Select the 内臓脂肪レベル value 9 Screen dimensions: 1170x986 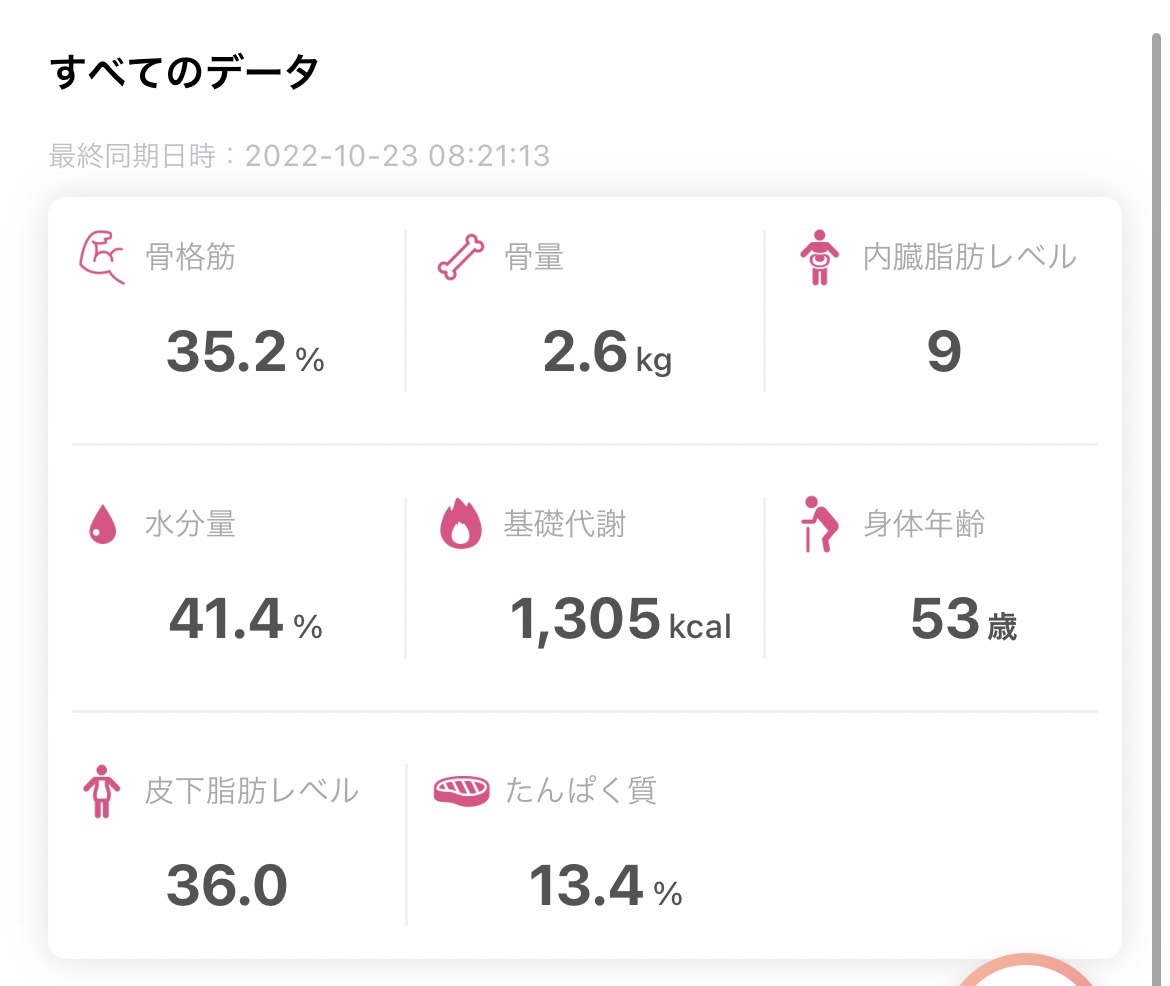944,351
